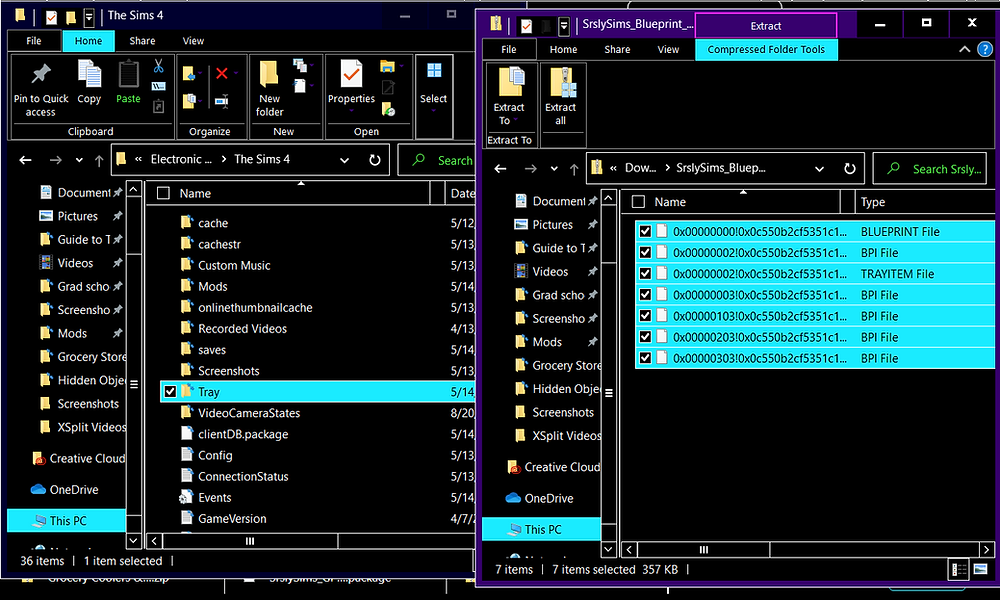This screenshot has height=600, width=1000.
Task: Open the File menu in Sims 4 window
Action: pos(34,41)
